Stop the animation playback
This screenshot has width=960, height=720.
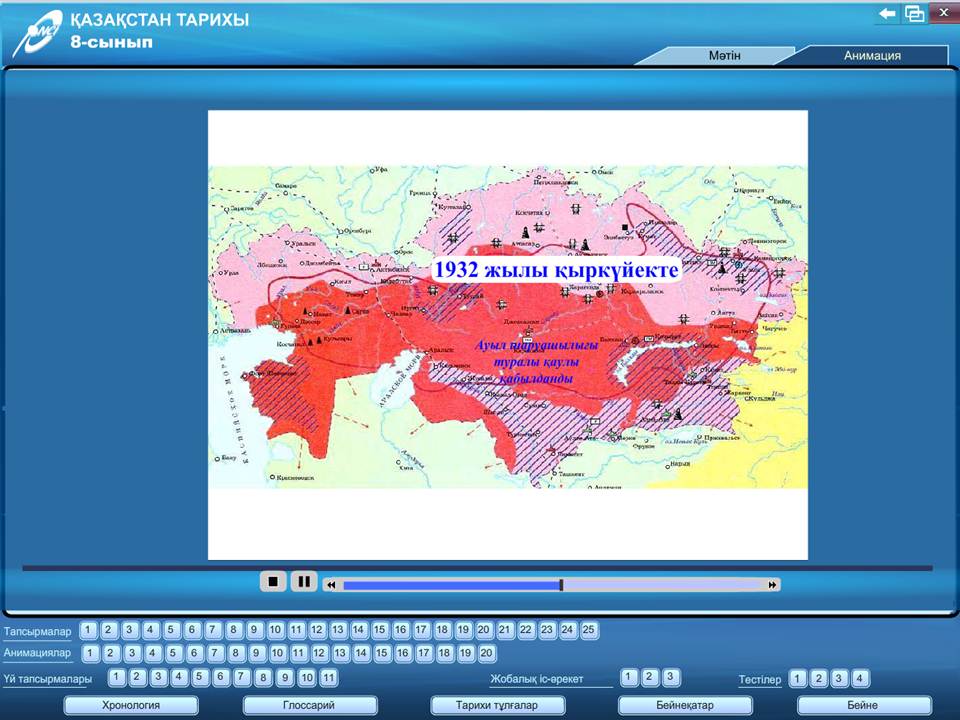(x=273, y=581)
